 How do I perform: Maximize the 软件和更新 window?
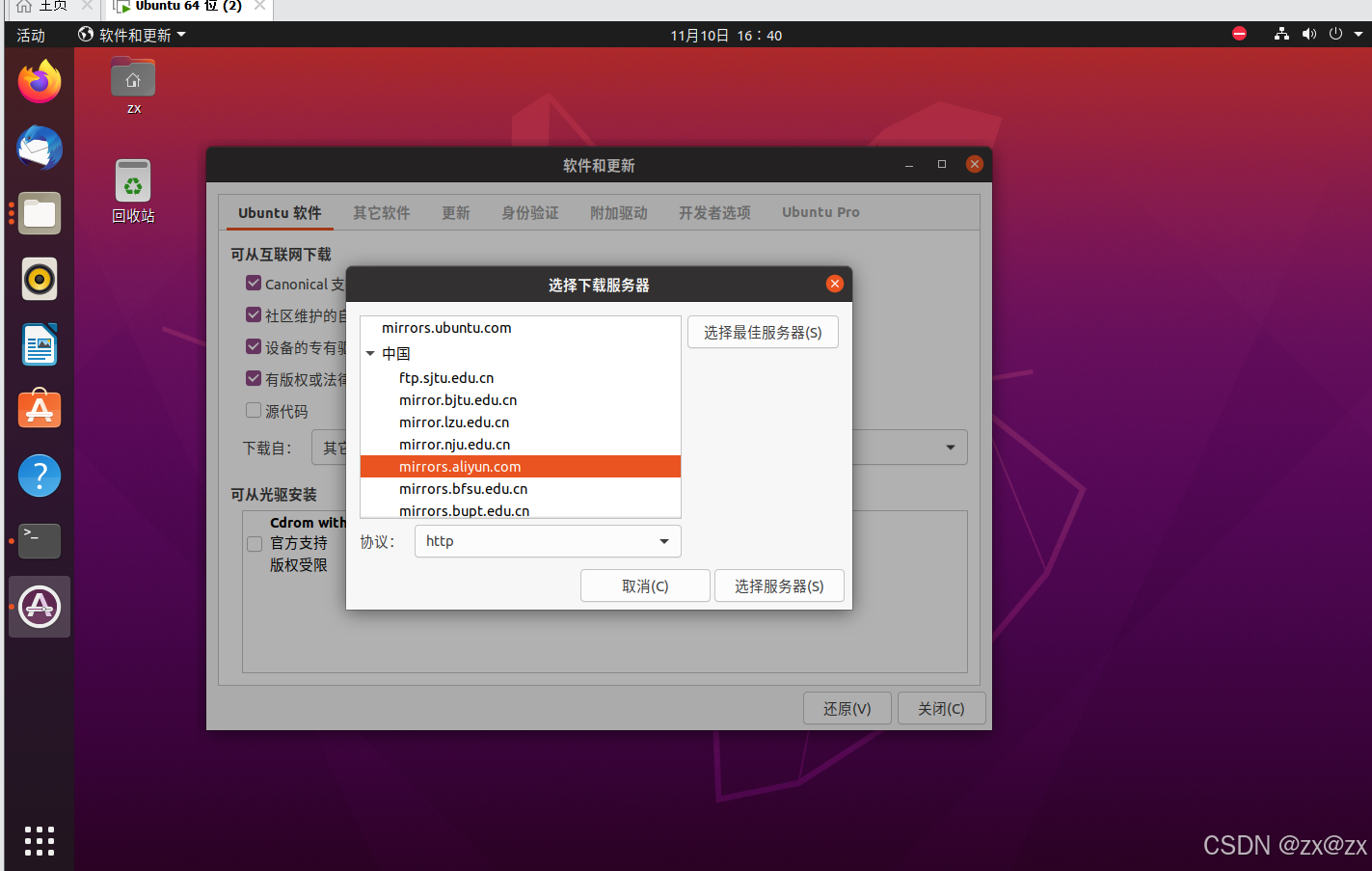942,164
